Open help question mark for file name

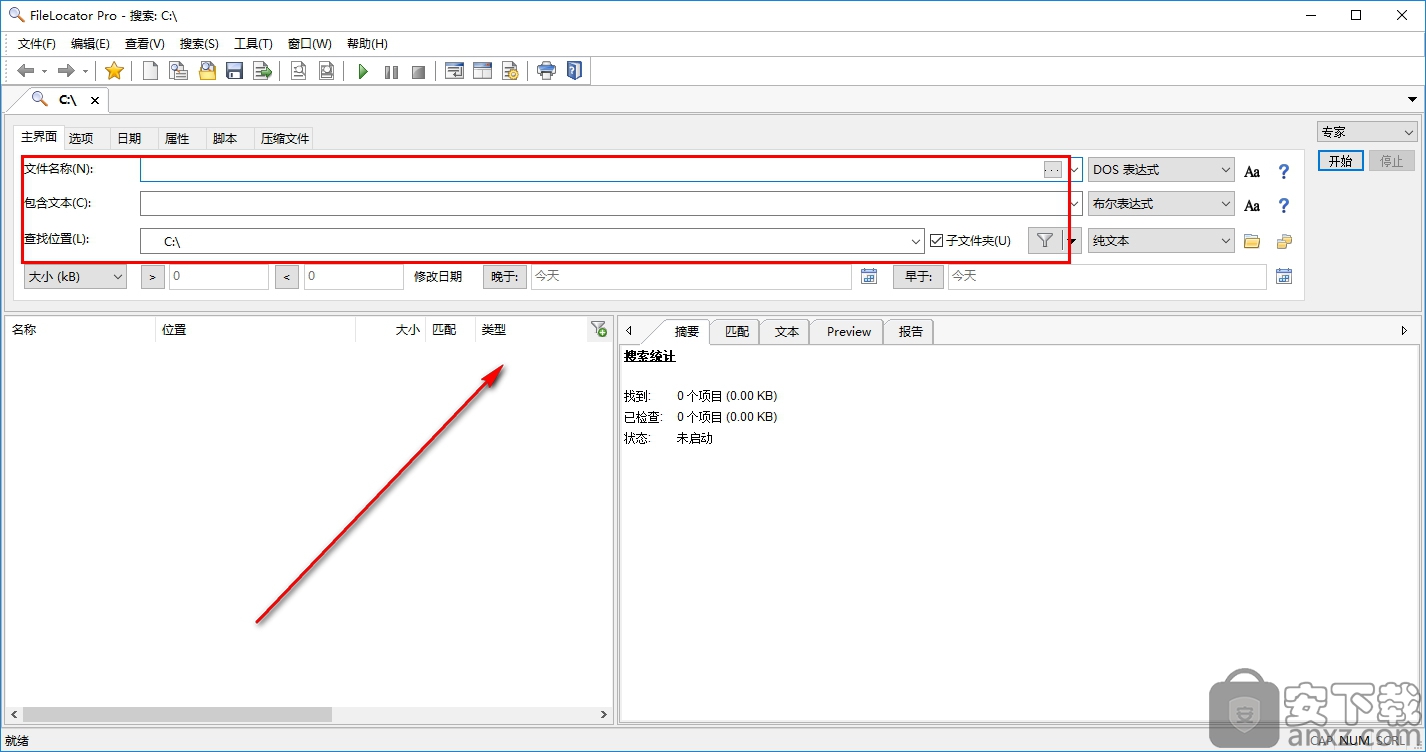pyautogui.click(x=1284, y=172)
